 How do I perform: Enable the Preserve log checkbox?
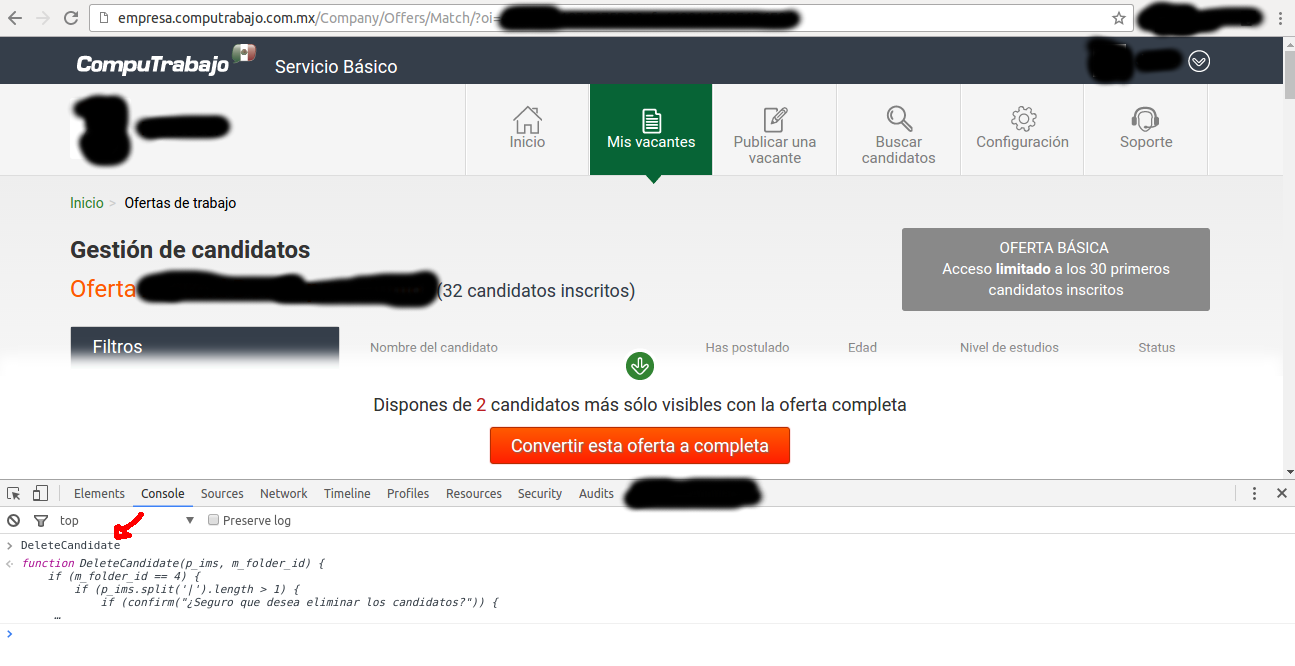coord(213,520)
